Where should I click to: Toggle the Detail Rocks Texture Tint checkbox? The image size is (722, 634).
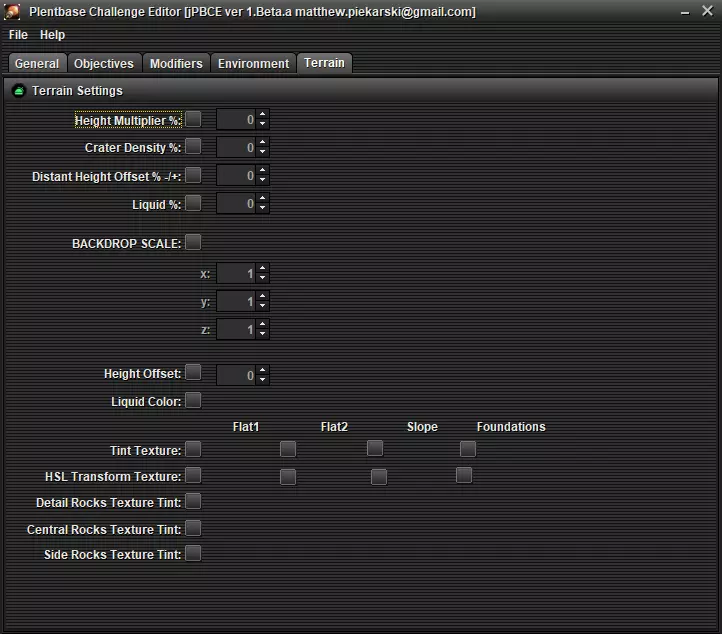[x=193, y=501]
